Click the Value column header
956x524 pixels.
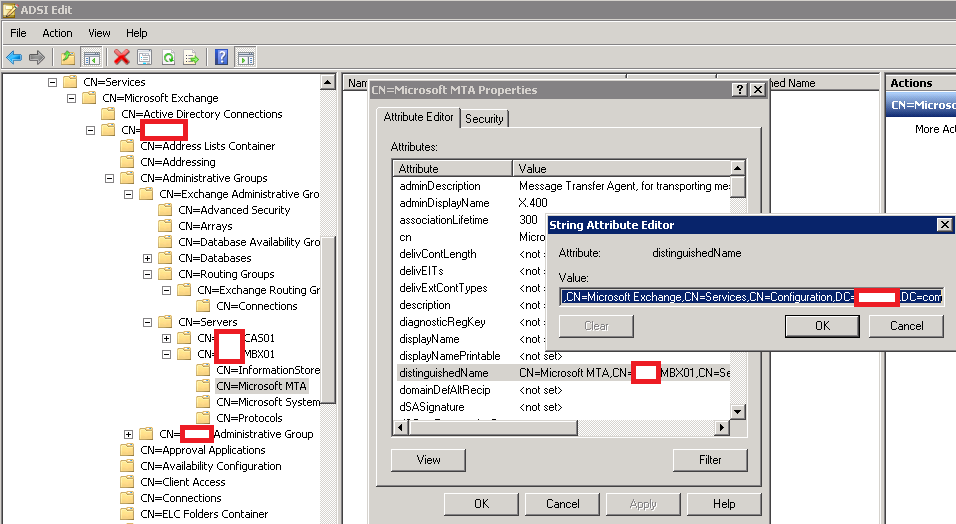(x=621, y=168)
